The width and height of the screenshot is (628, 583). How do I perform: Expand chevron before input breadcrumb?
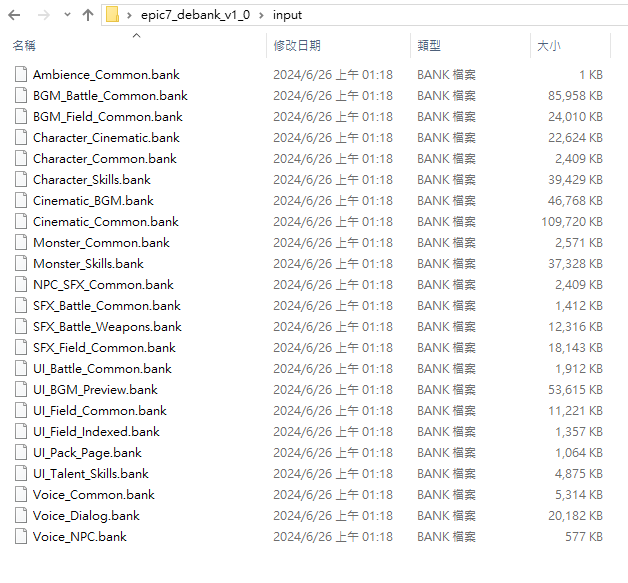pos(262,15)
